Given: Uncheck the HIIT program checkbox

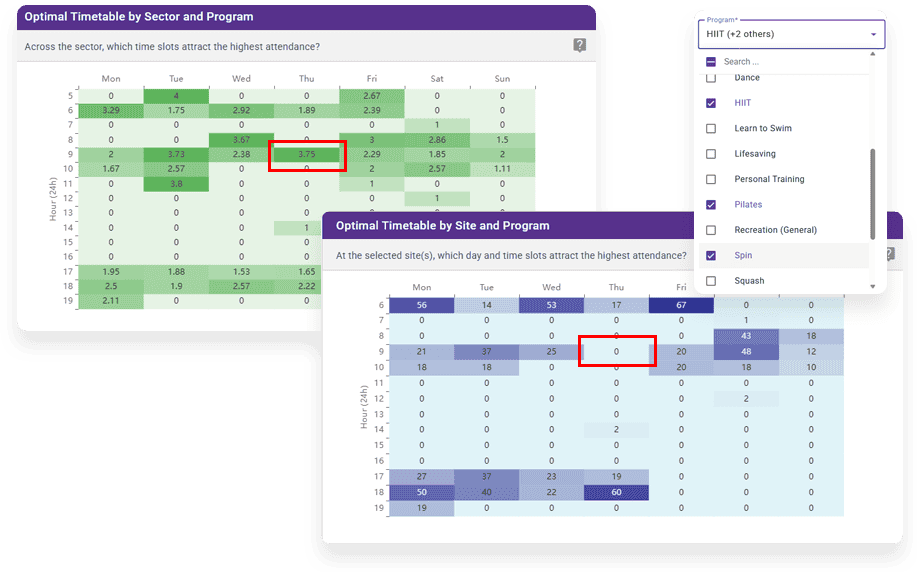Looking at the screenshot, I should 711,103.
